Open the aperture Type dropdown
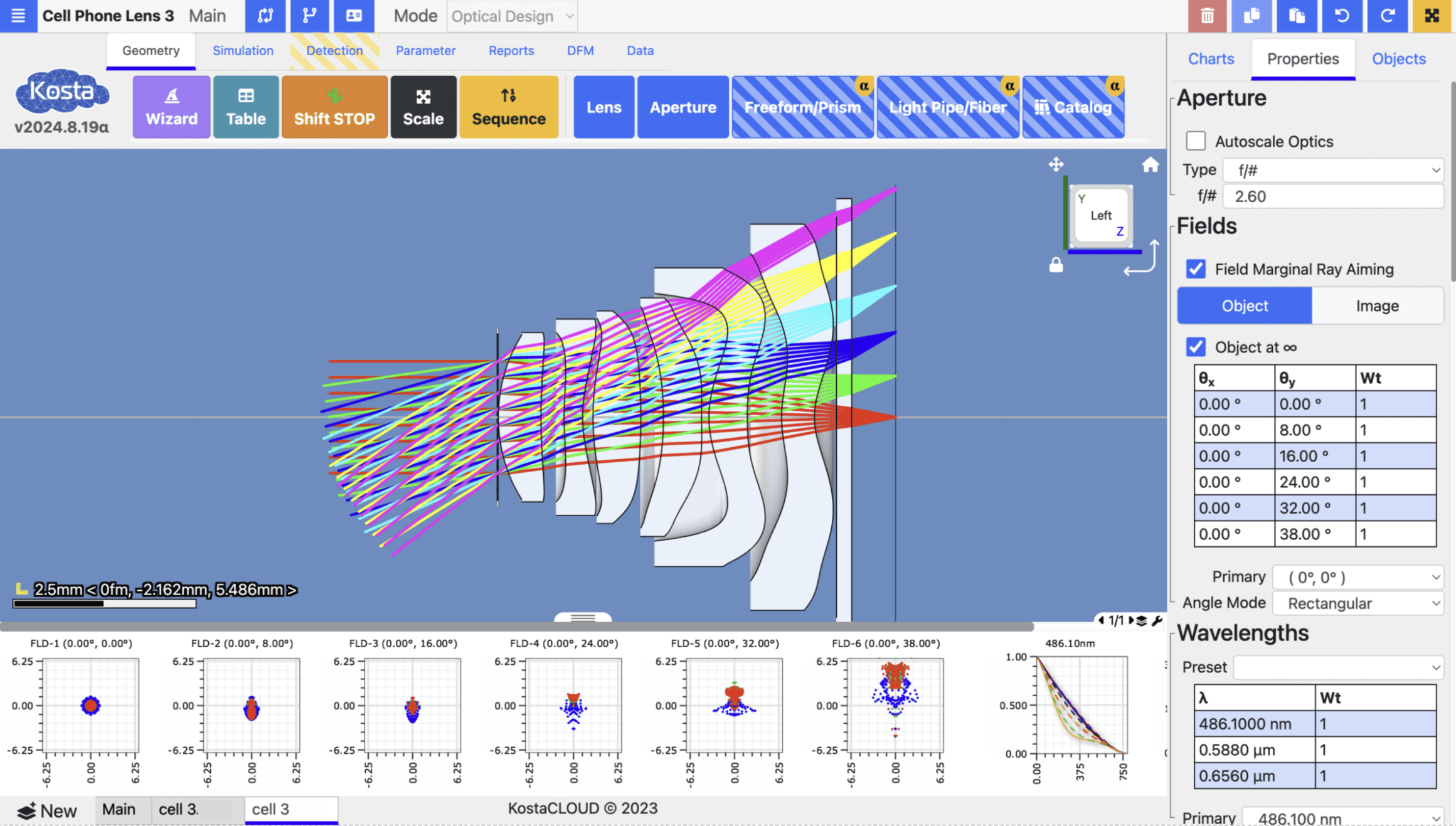The height and width of the screenshot is (826, 1456). [x=1333, y=170]
